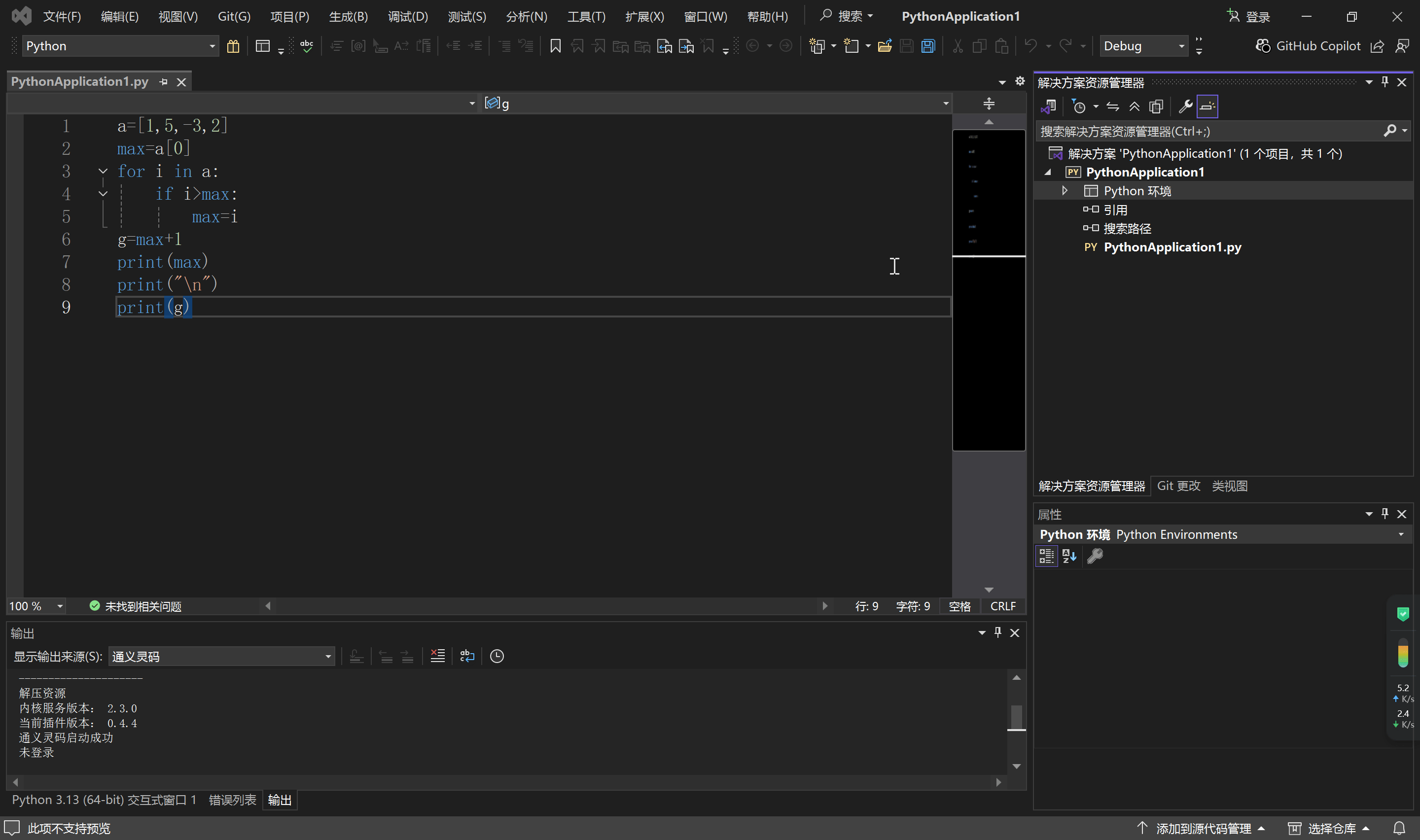Click the Share (Live Share) icon
1420x840 pixels.
pyautogui.click(x=1377, y=46)
